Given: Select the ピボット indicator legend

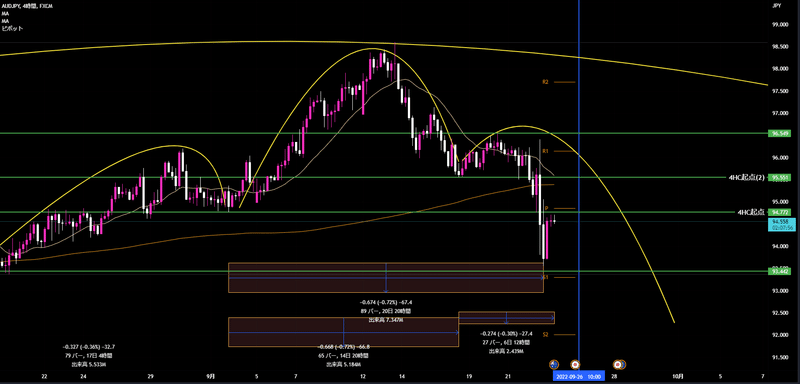Looking at the screenshot, I should 12,29.
